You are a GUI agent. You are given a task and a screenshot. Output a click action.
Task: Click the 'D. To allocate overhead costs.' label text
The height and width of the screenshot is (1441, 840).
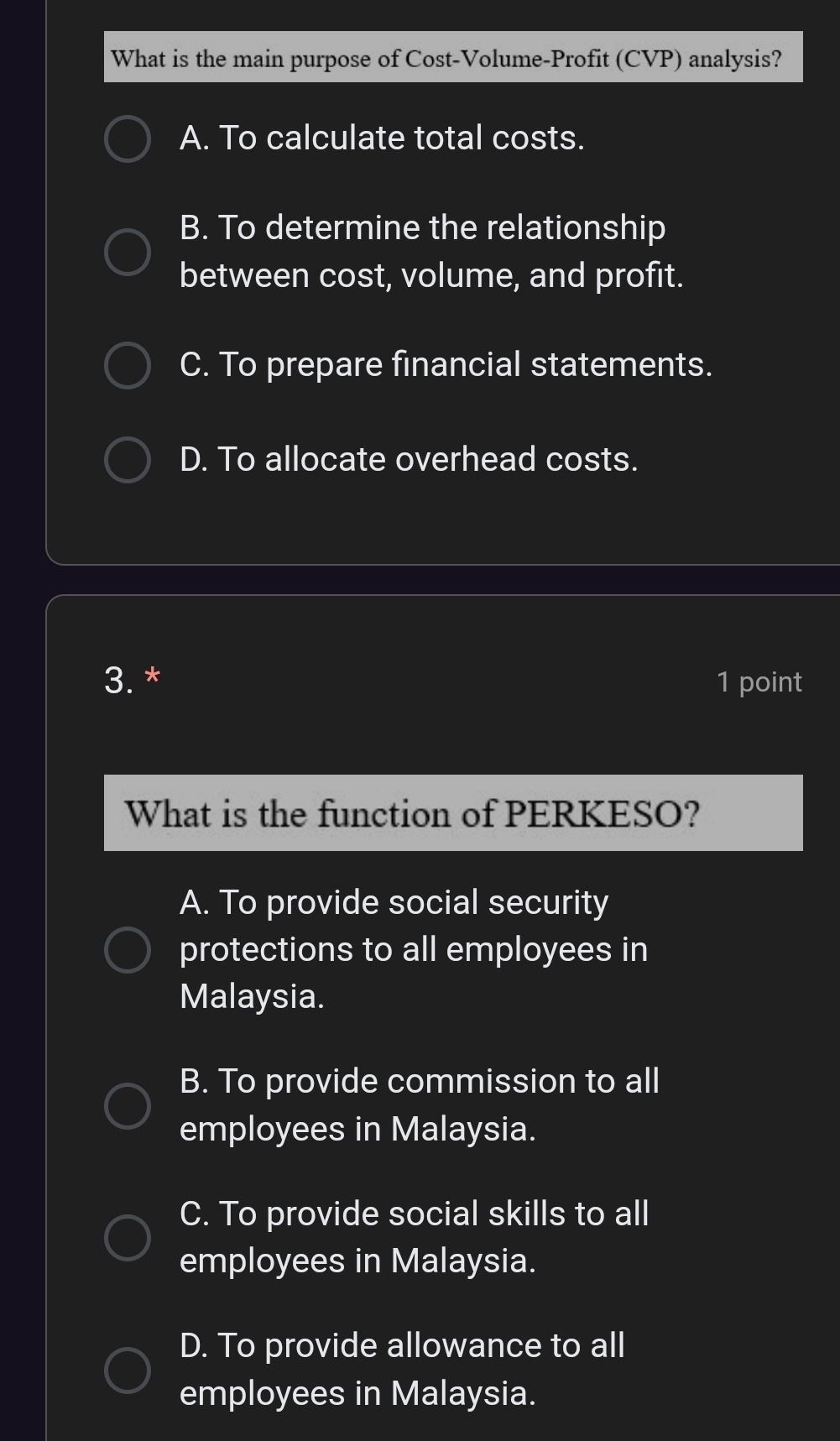(x=409, y=460)
